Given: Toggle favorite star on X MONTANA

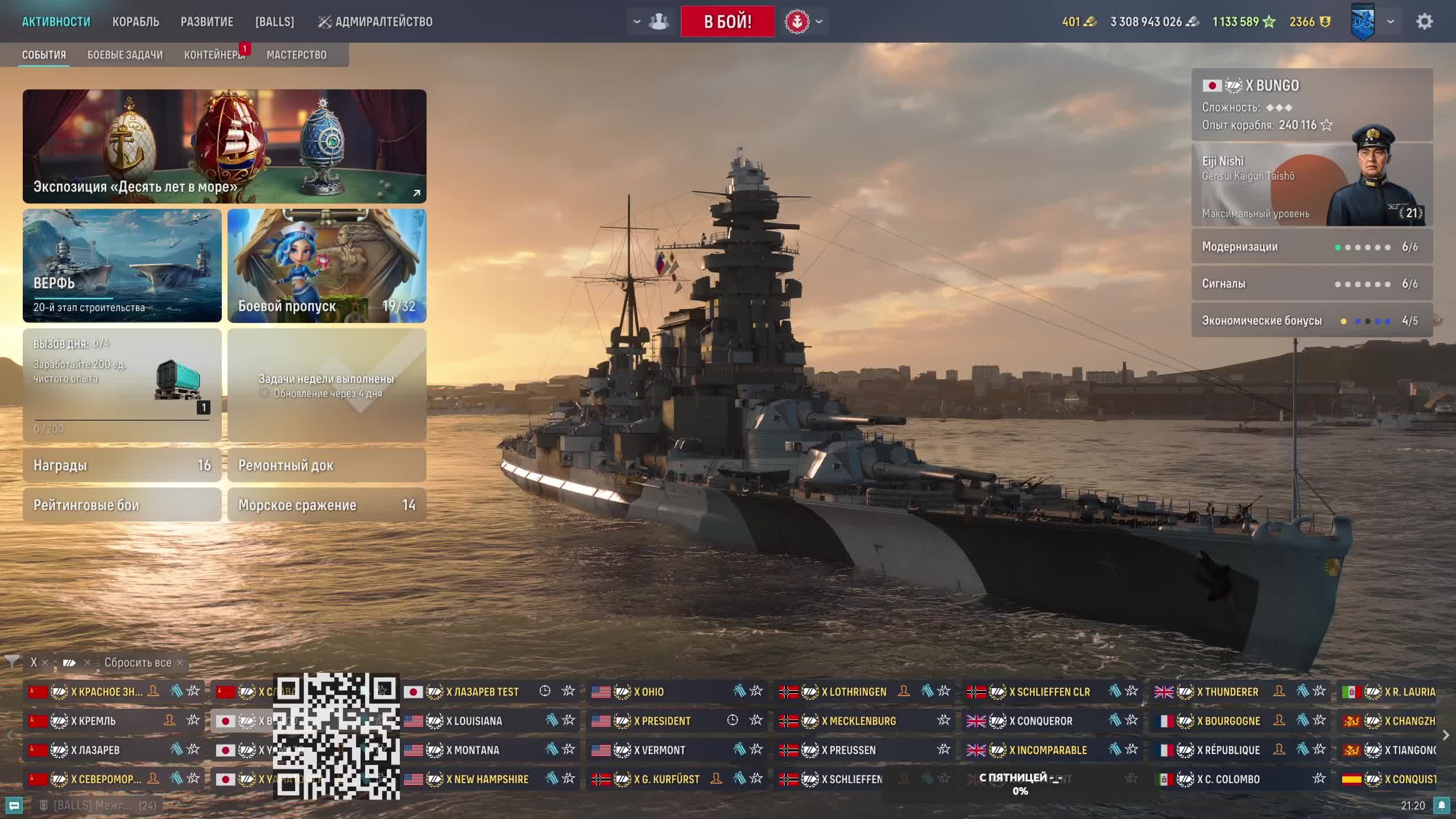Looking at the screenshot, I should [568, 750].
